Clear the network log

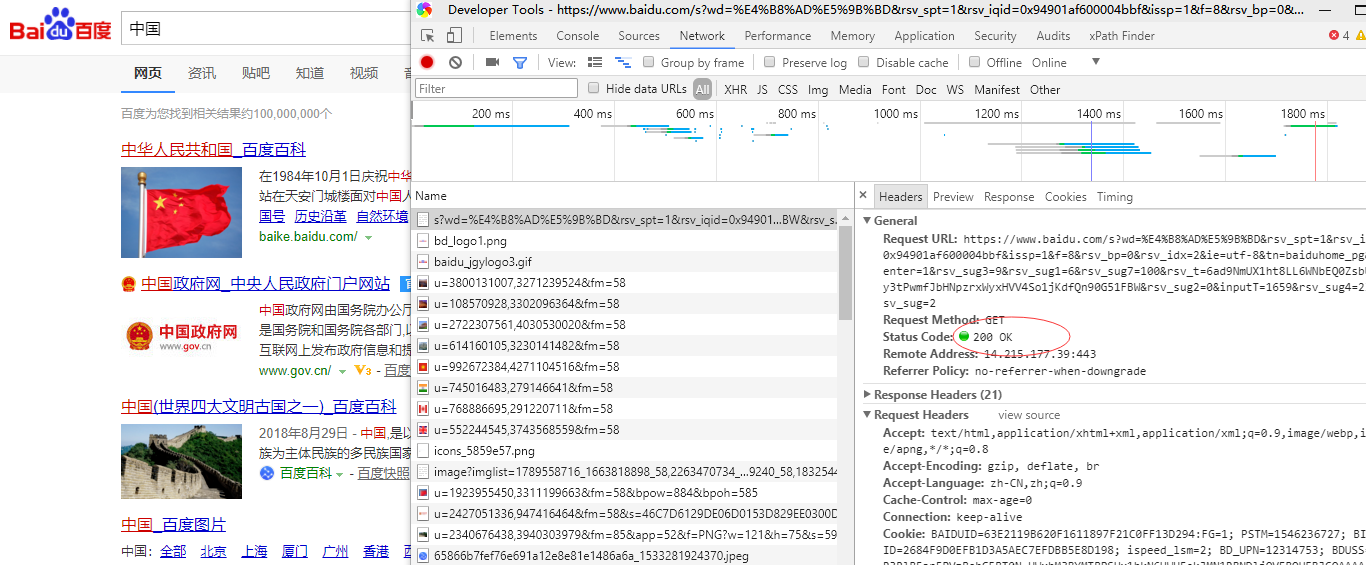point(455,62)
